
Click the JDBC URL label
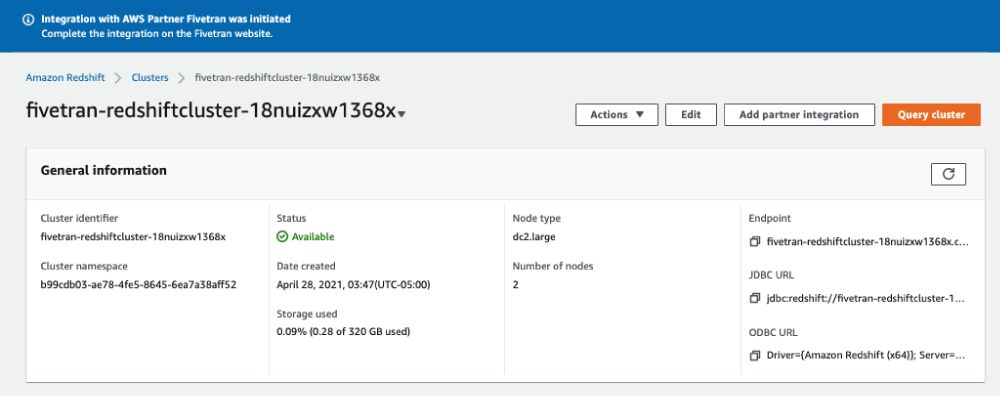click(772, 275)
